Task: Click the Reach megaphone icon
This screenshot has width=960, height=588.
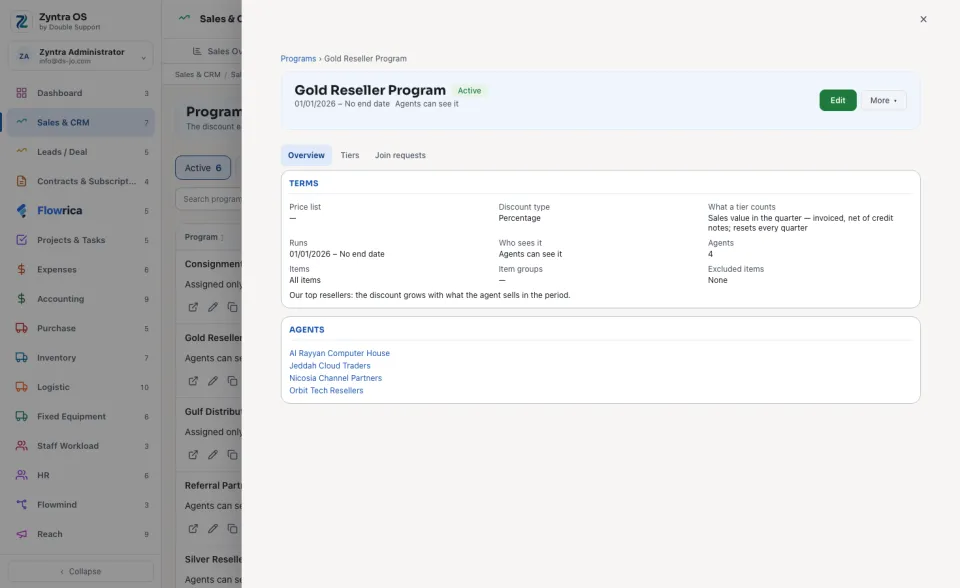Action: point(21,534)
